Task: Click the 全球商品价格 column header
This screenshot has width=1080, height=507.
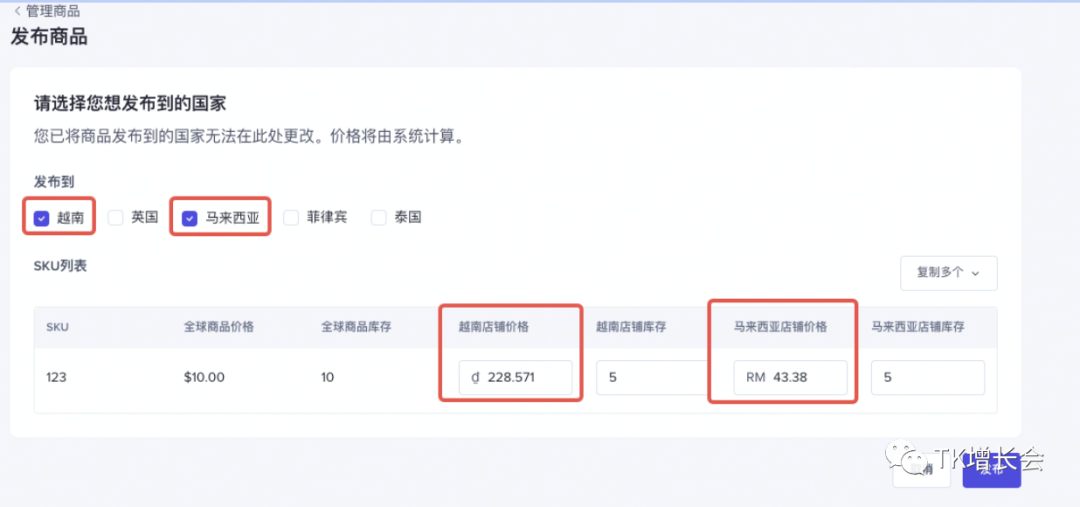Action: coord(218,327)
